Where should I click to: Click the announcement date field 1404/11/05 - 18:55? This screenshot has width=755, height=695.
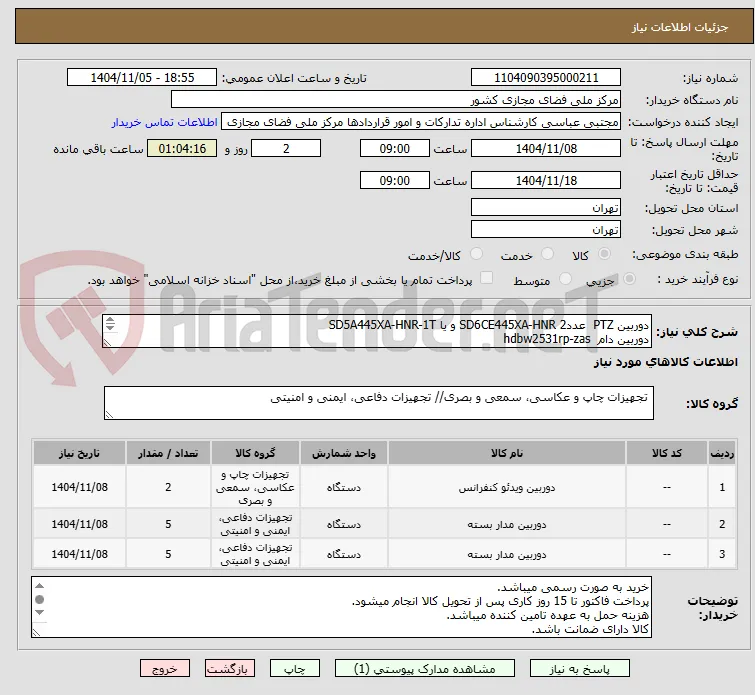[x=142, y=78]
